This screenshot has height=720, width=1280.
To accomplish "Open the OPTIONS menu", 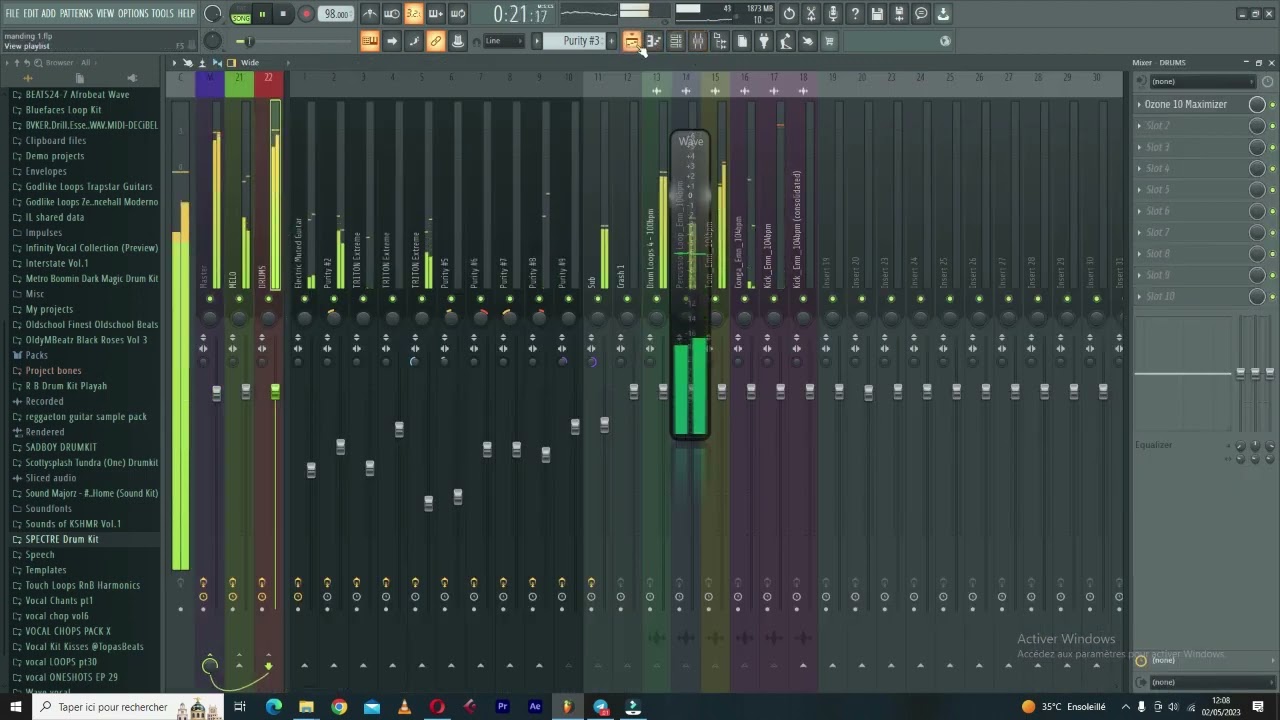I will [x=133, y=14].
